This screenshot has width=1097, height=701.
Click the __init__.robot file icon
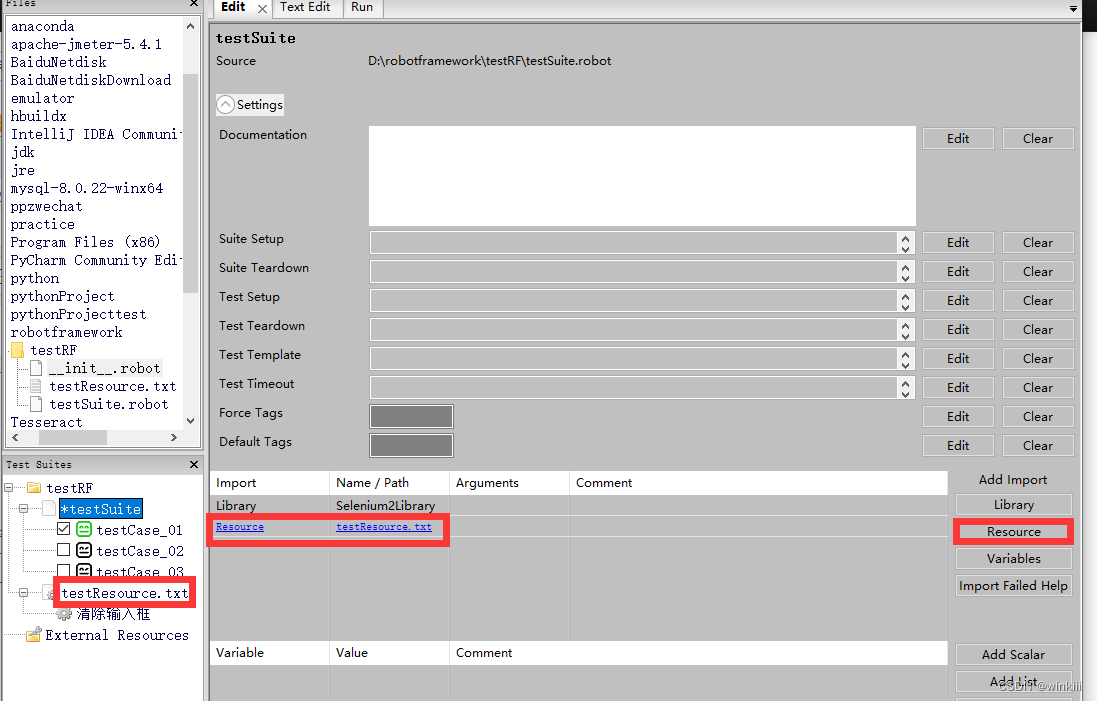(x=36, y=368)
